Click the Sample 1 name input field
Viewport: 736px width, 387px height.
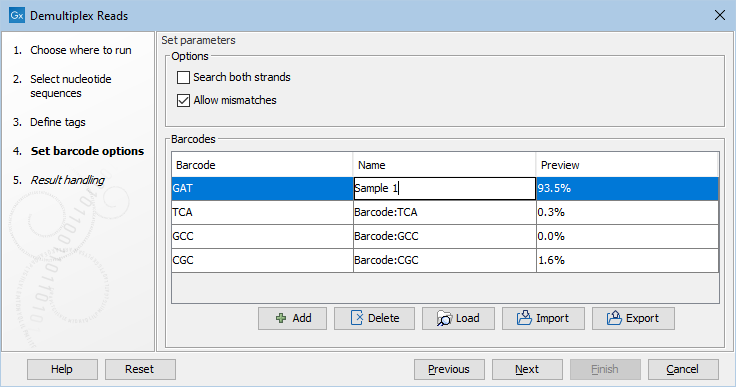click(444, 188)
